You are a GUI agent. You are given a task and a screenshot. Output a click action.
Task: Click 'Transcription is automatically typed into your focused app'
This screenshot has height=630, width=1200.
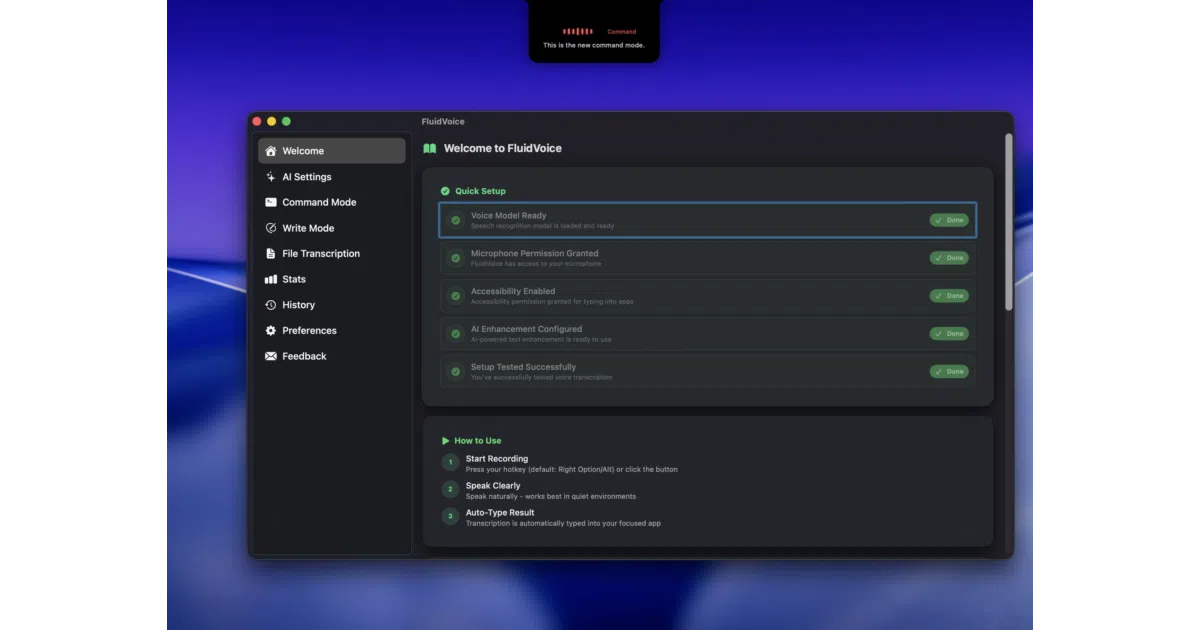[x=563, y=523]
